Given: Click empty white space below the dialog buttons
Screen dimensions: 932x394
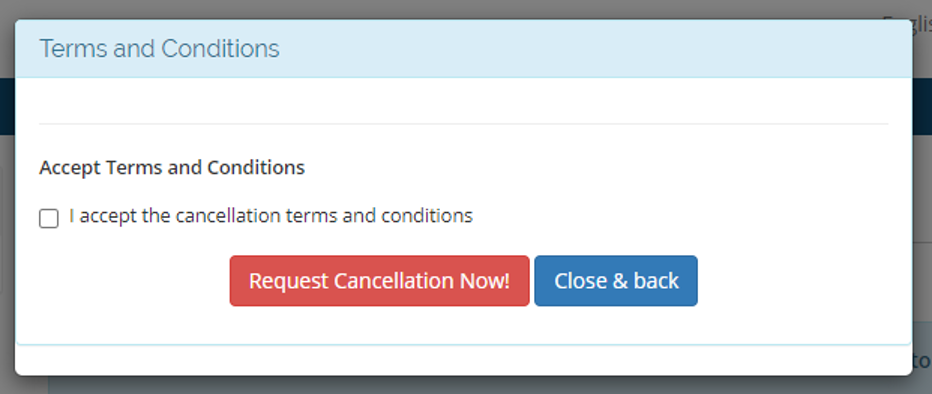Looking at the screenshot, I should [464, 324].
